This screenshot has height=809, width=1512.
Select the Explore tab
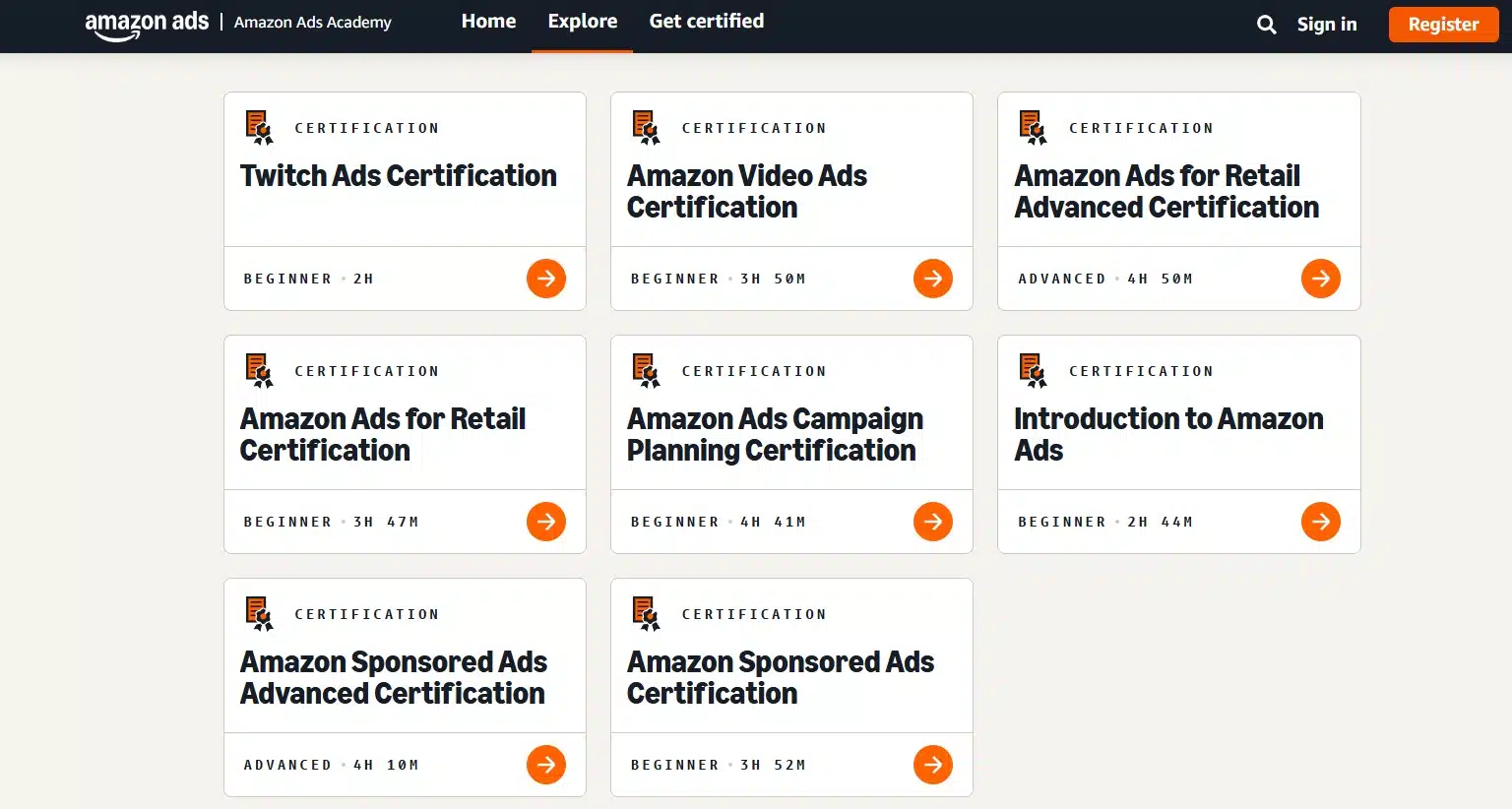[583, 22]
